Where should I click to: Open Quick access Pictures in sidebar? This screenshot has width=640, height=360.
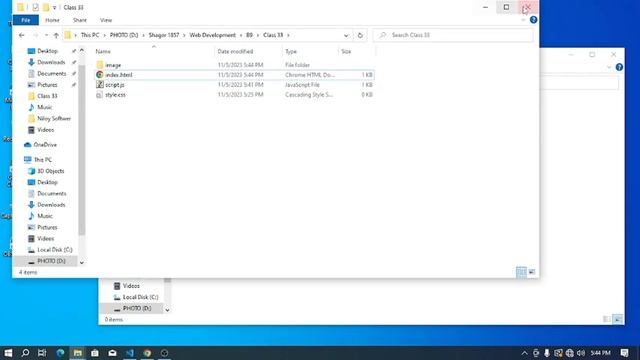[47, 85]
